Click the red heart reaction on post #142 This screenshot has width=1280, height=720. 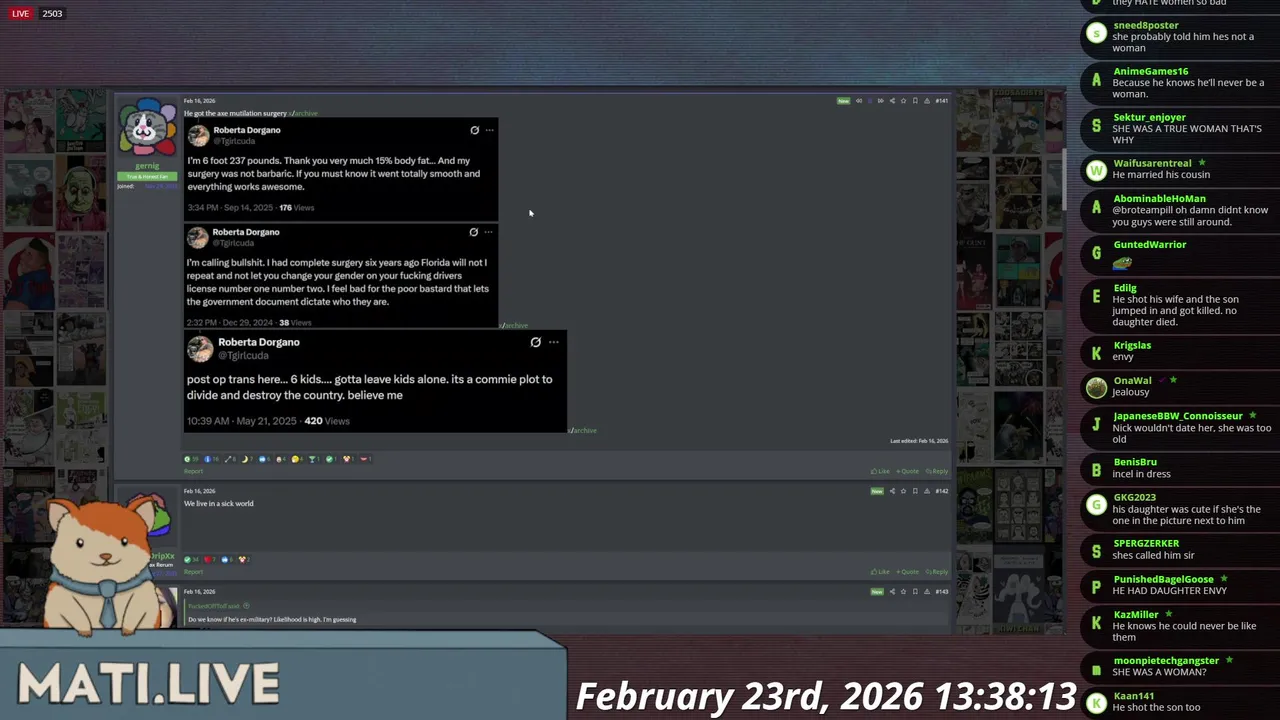(x=210, y=559)
